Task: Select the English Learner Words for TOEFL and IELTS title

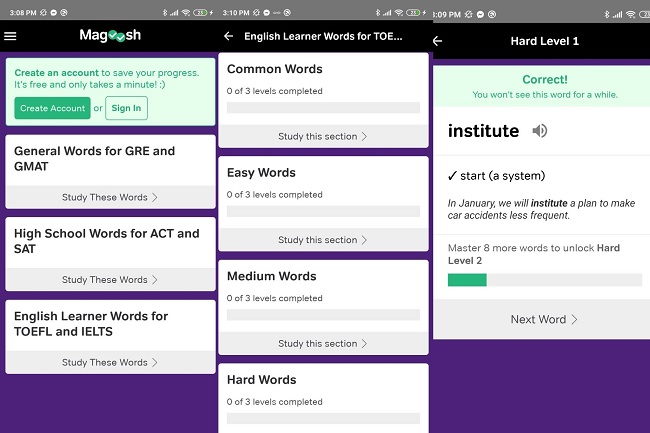Action: (x=91, y=324)
